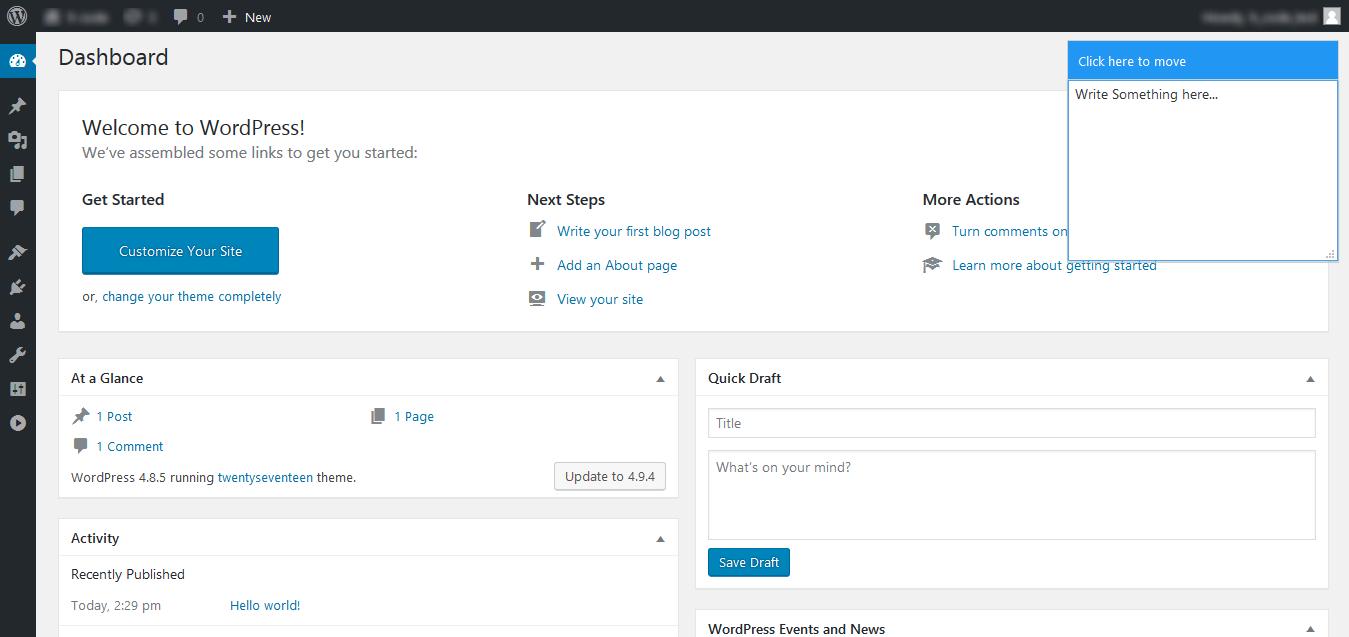Open the New content menu

tap(247, 17)
